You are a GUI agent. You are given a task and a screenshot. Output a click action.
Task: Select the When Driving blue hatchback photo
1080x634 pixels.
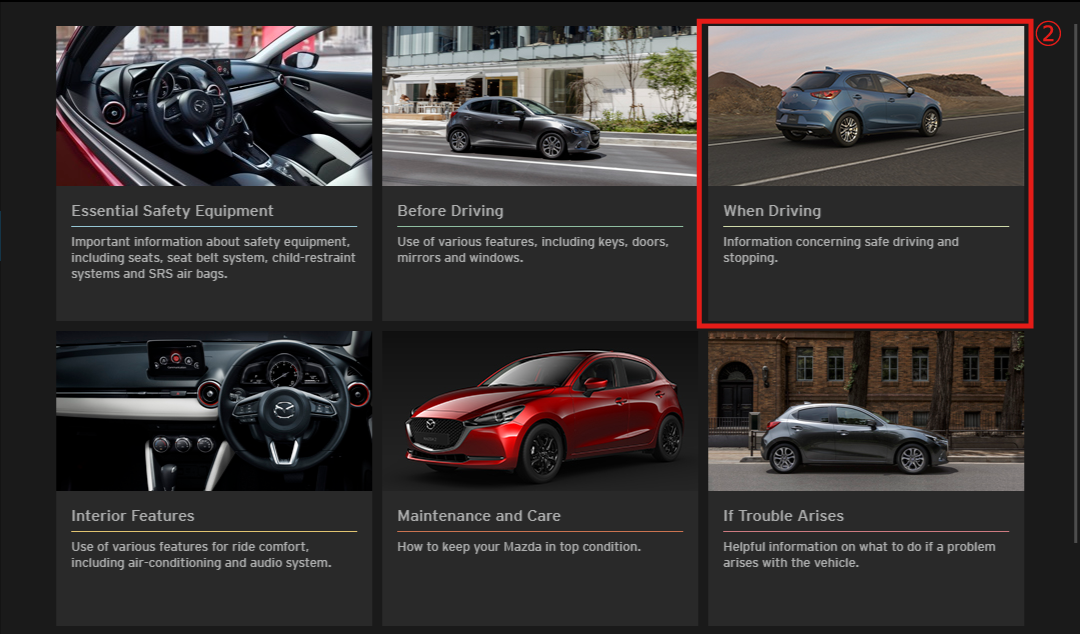[865, 106]
